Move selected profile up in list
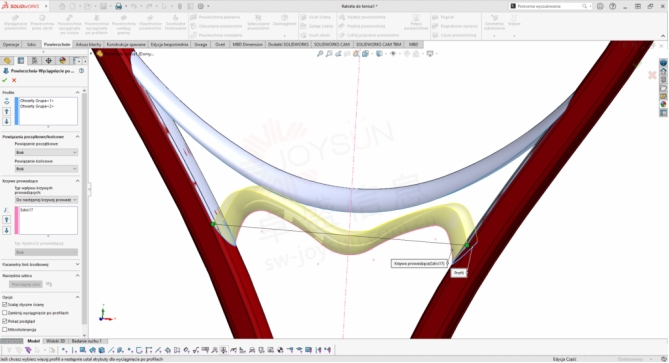This screenshot has width=669, height=363. point(6,111)
